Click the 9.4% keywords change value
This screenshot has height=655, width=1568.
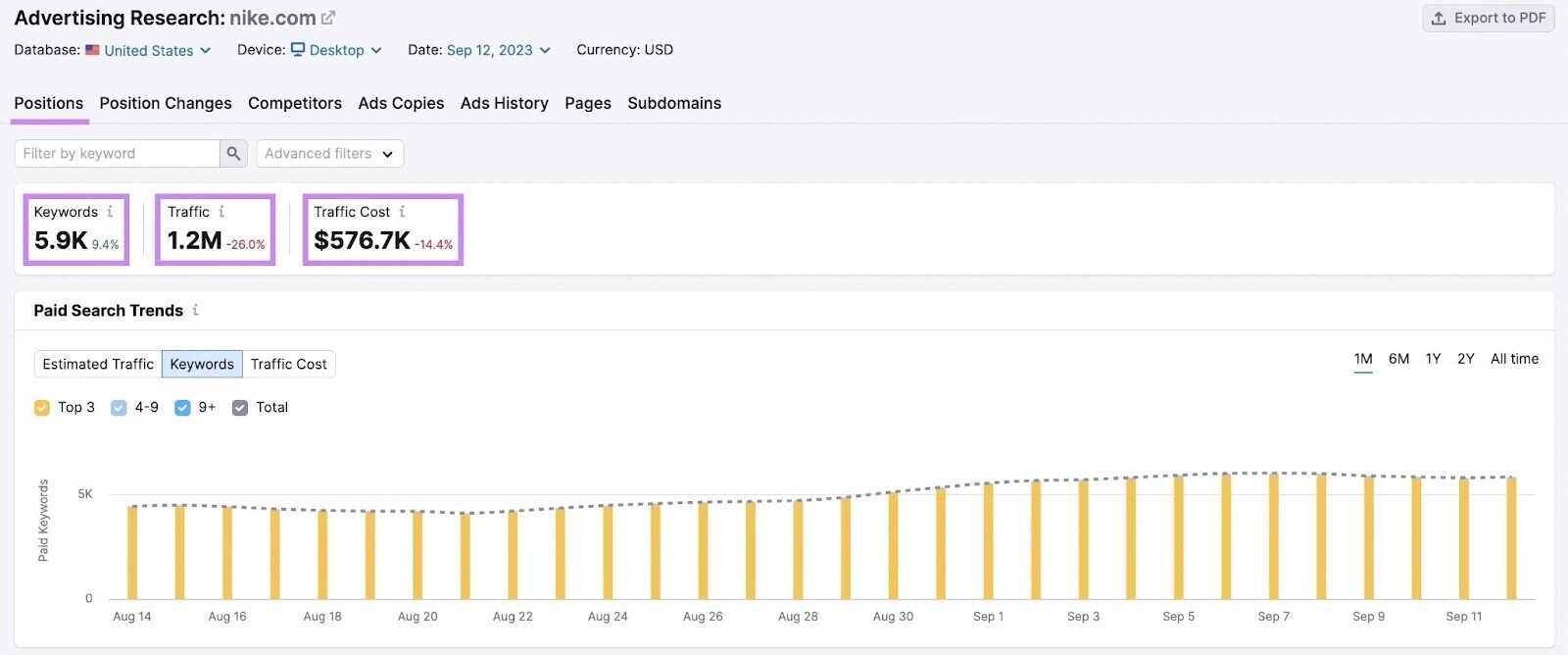click(x=105, y=245)
